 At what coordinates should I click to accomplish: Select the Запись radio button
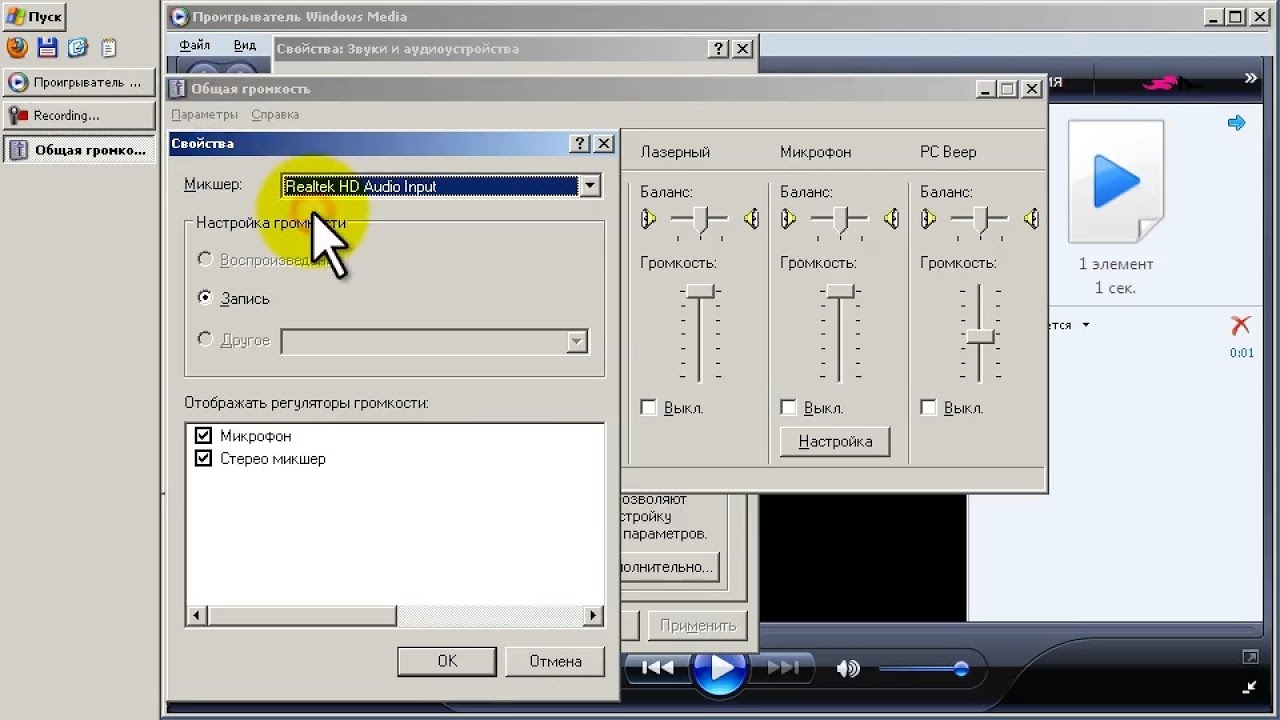click(x=205, y=298)
